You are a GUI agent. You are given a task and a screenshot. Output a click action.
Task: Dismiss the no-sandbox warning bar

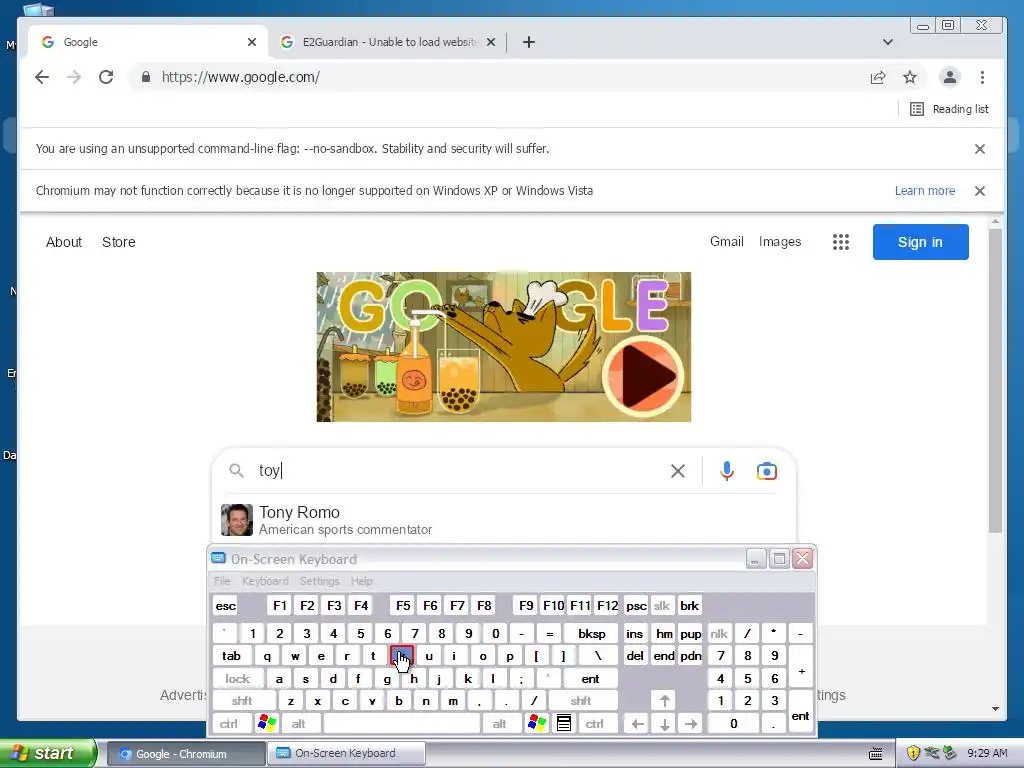(980, 149)
